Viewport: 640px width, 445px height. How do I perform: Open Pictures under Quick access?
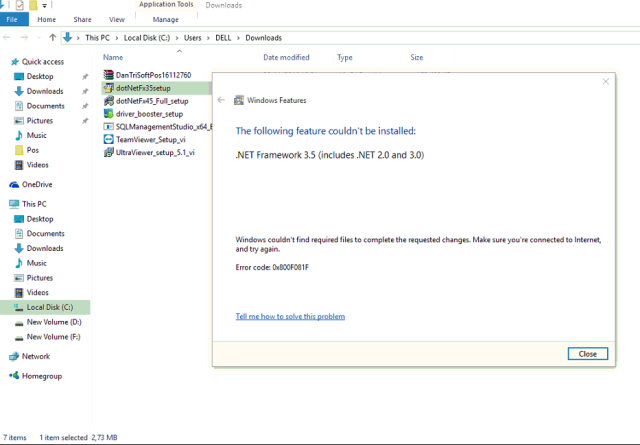tap(40, 120)
